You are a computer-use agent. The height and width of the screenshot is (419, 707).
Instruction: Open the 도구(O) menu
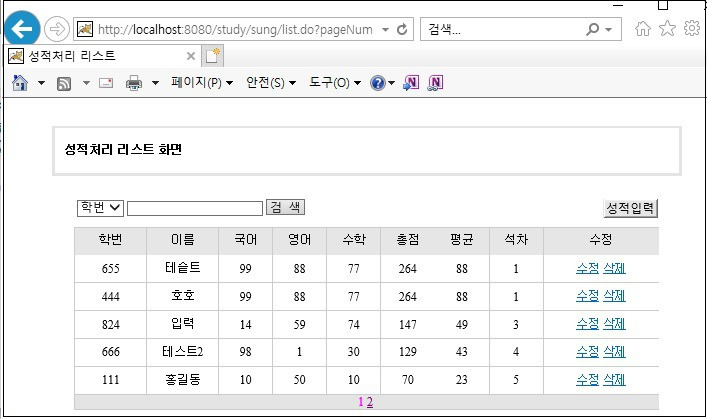[335, 83]
